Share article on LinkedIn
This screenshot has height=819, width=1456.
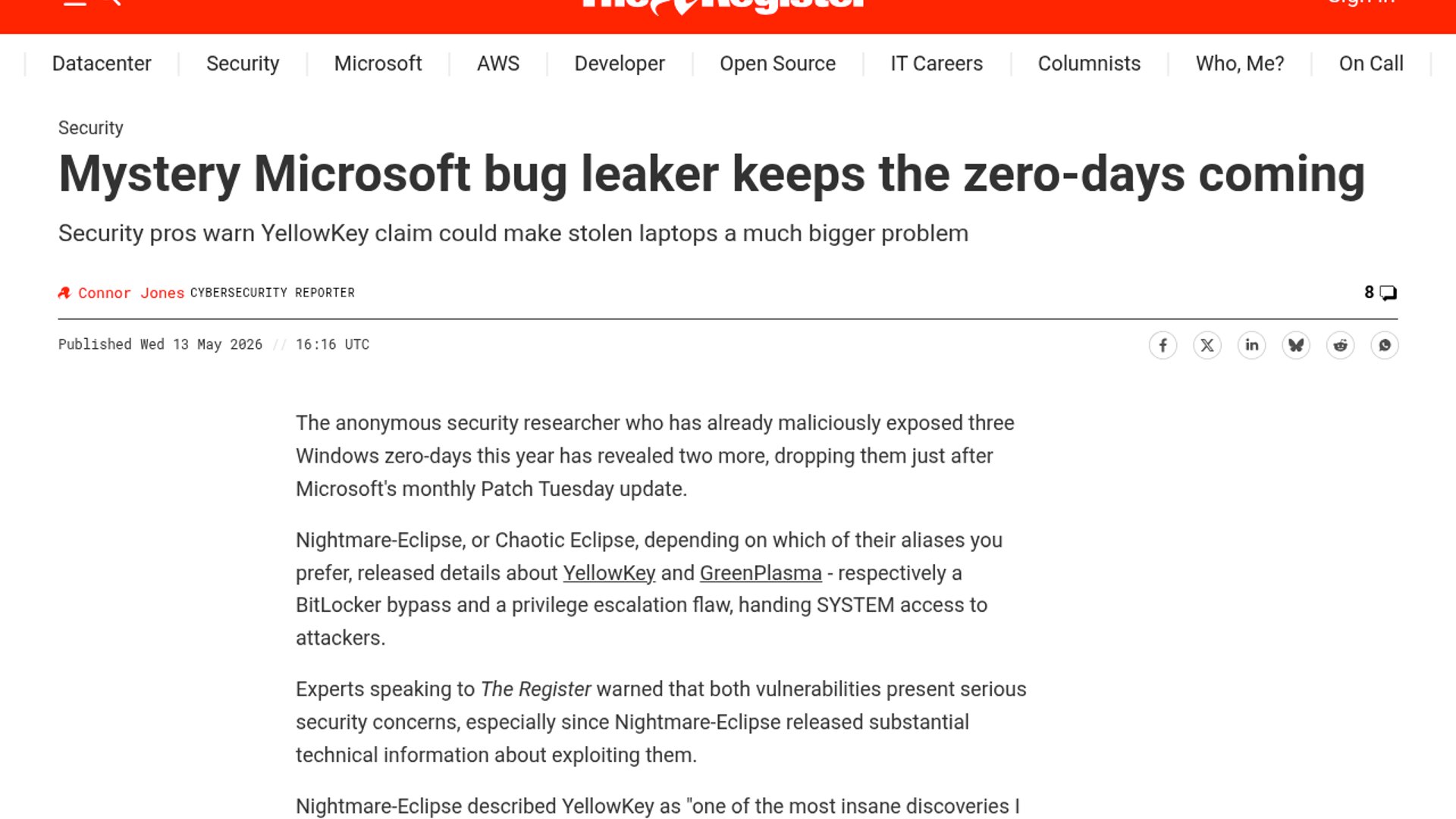[1251, 345]
